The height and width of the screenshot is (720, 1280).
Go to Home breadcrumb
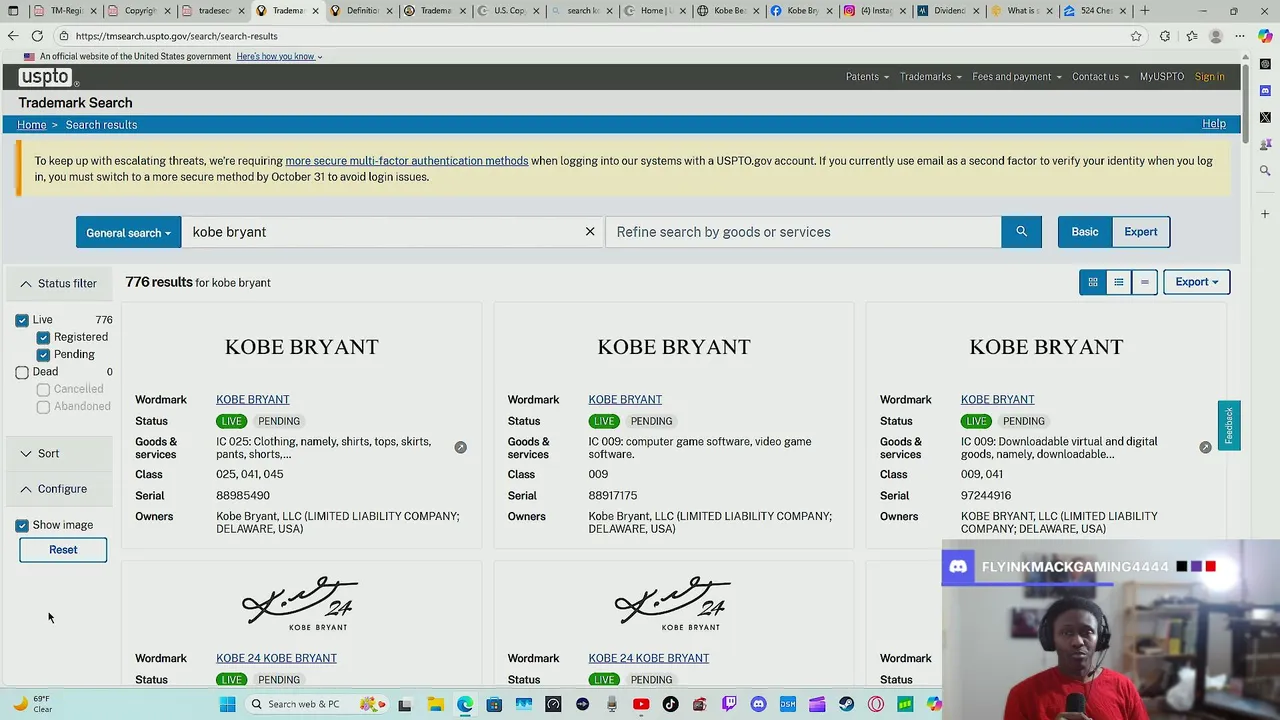(x=32, y=125)
